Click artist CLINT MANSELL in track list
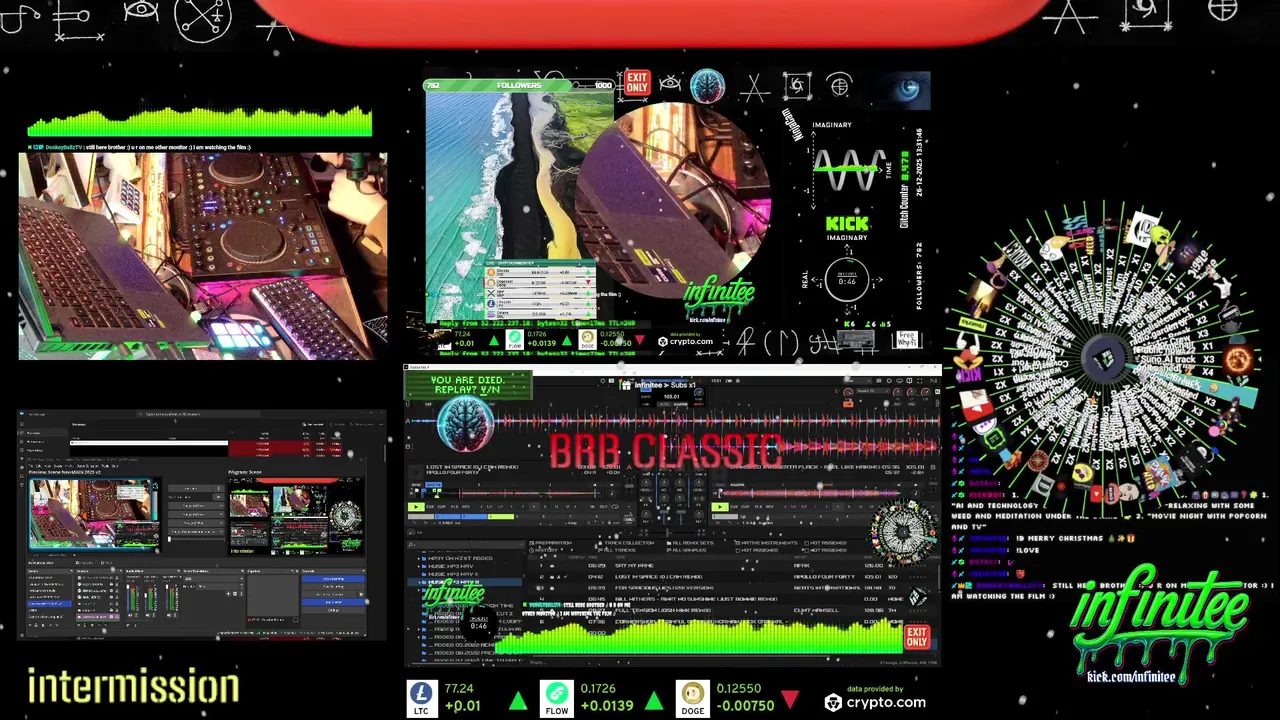Screen dimensions: 1280x720 (815, 610)
